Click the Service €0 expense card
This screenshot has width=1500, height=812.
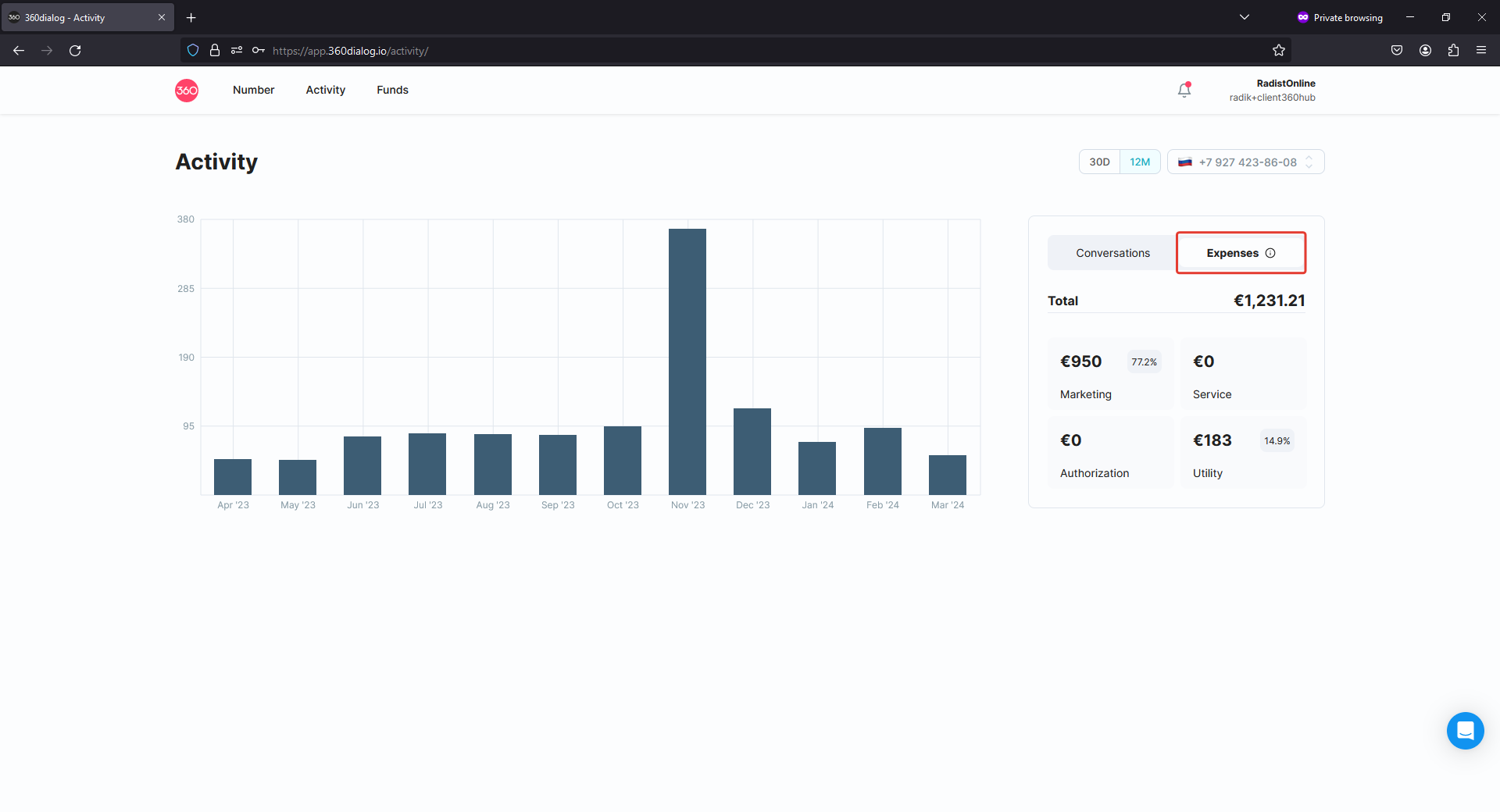(1243, 374)
